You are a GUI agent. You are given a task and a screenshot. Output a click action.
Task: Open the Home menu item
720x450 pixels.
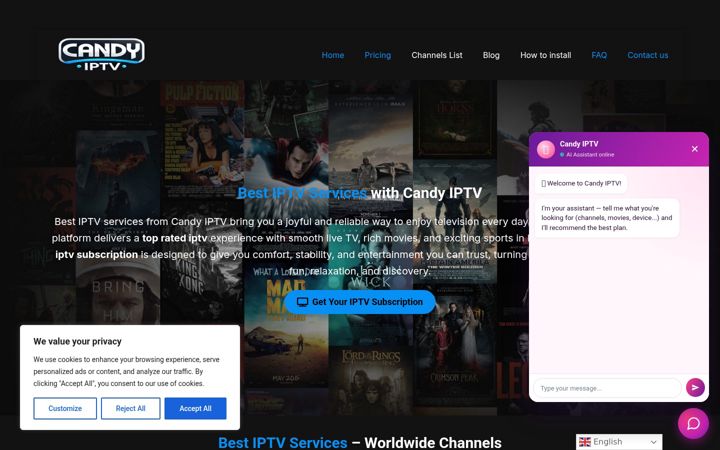point(332,55)
